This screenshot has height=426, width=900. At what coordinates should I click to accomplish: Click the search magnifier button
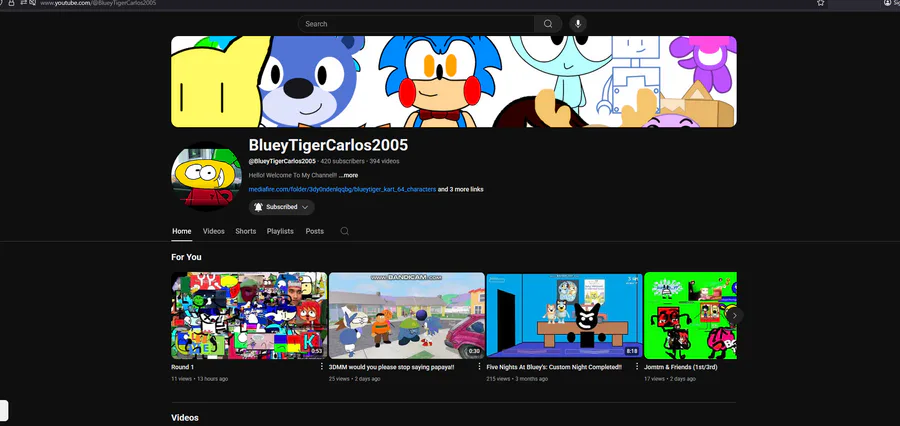click(548, 24)
